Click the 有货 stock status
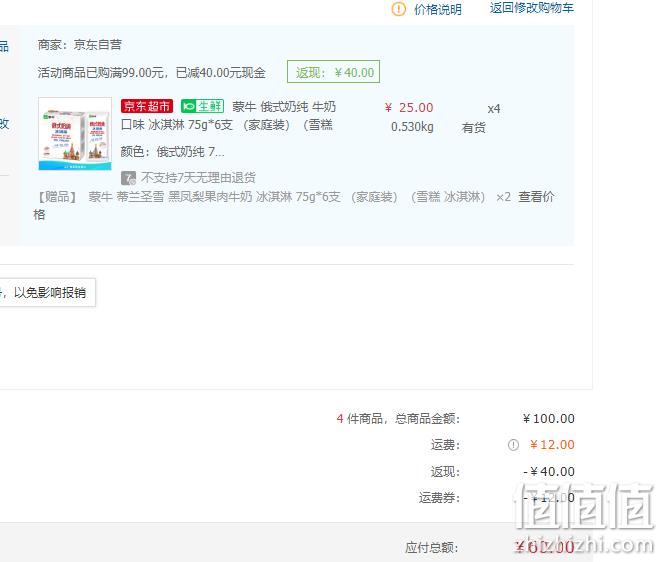The height and width of the screenshot is (562, 663). (x=474, y=128)
